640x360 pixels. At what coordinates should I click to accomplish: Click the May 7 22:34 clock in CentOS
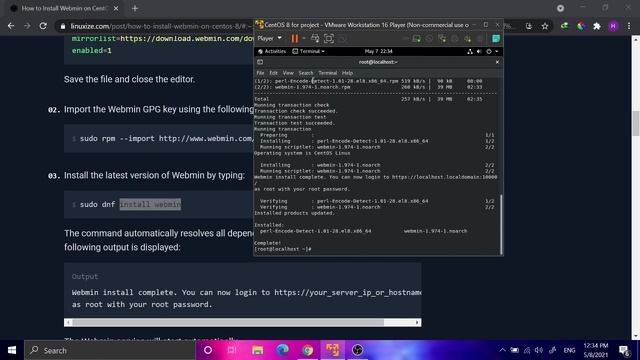(378, 51)
